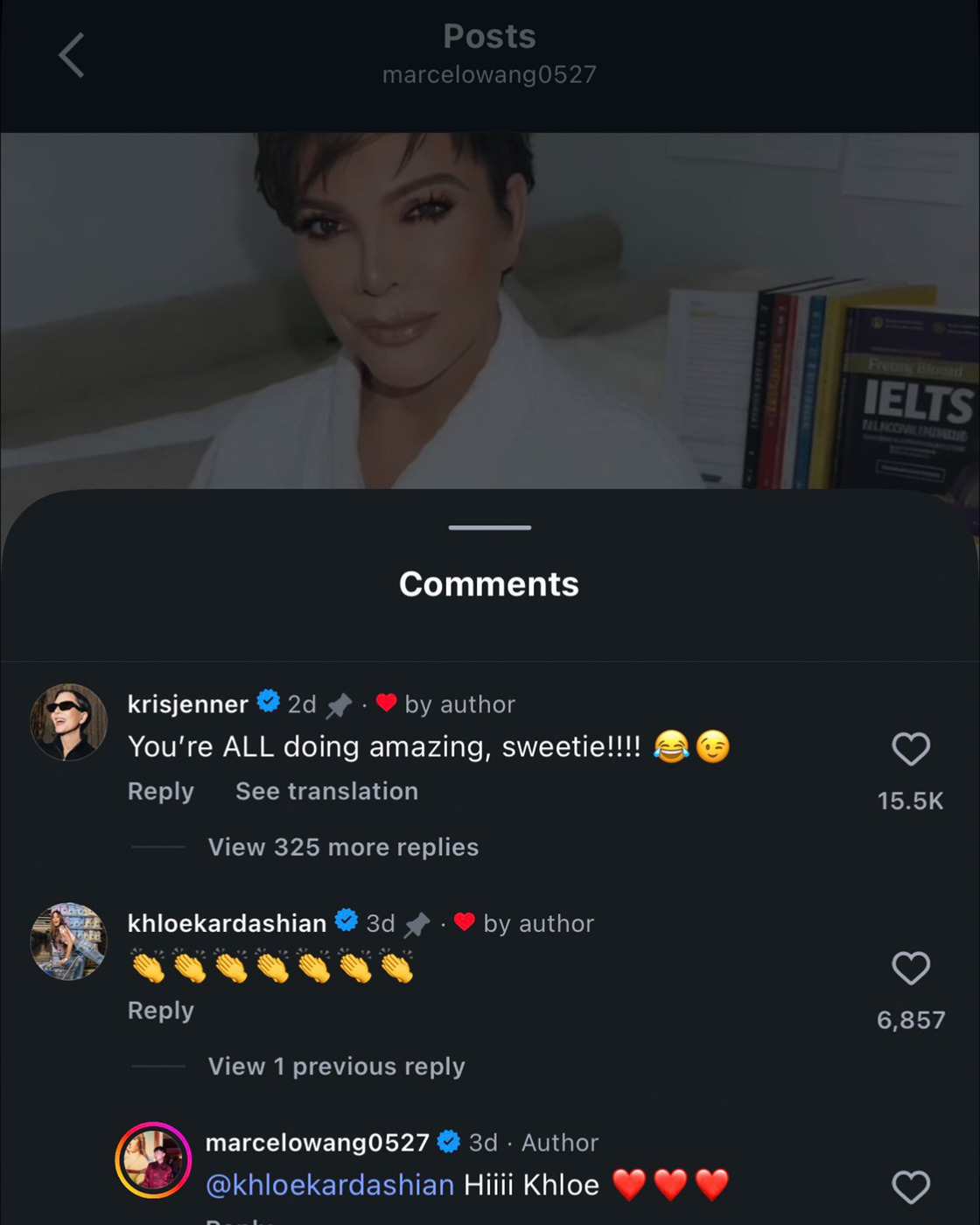Reply to krisjenner's comment
This screenshot has width=980, height=1225.
point(161,791)
